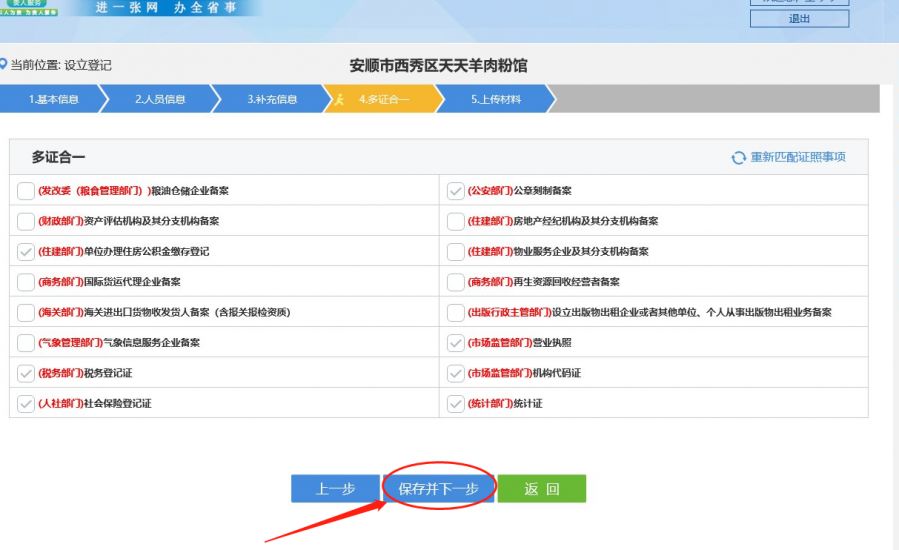Click the title 安顺市西秀区天天羊肉粉馆
This screenshot has width=899, height=550.
pos(438,65)
